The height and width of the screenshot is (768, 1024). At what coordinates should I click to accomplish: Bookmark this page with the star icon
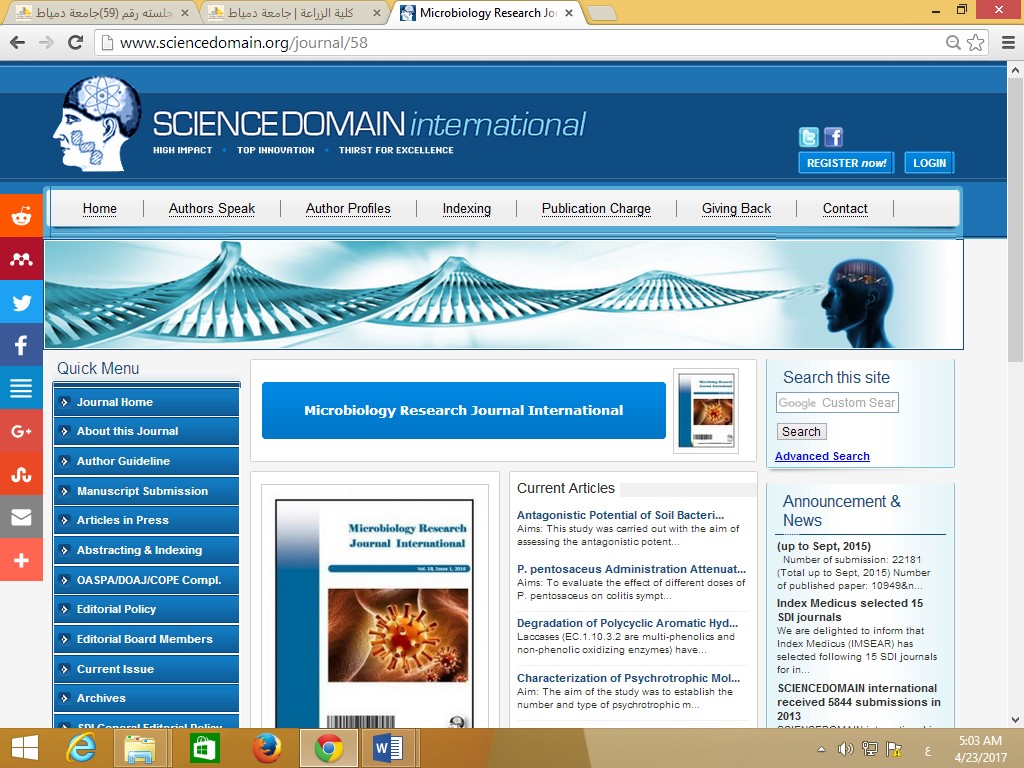[976, 42]
